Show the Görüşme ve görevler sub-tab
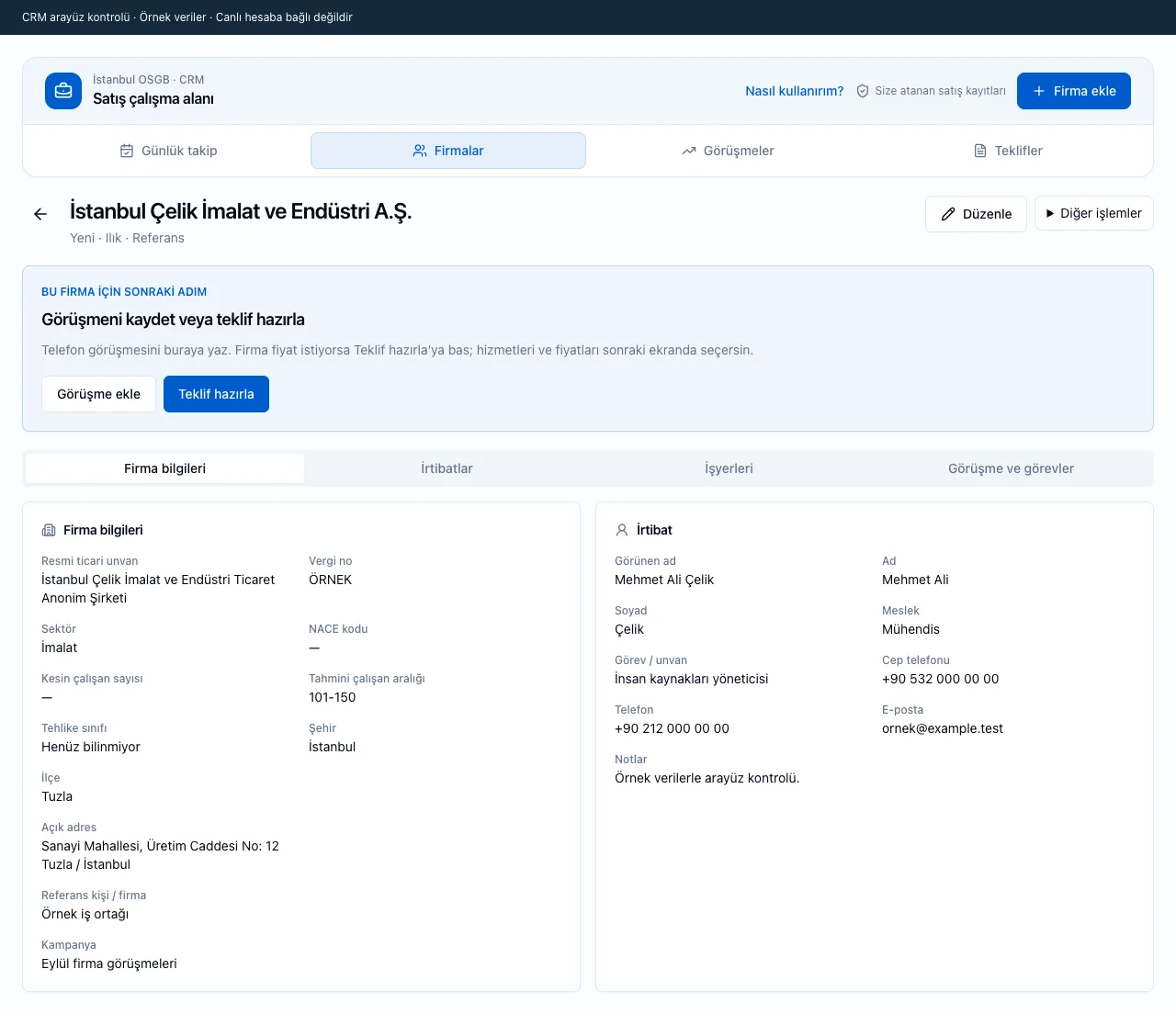The height and width of the screenshot is (1014, 1176). [x=1011, y=468]
